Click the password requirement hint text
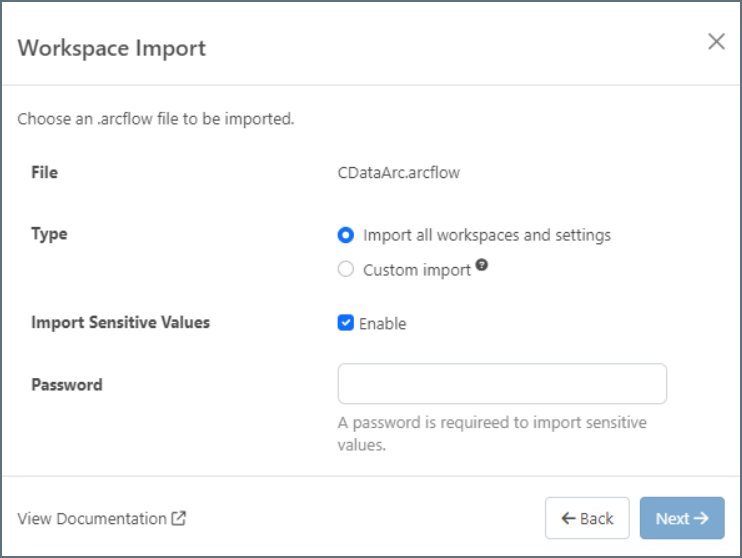This screenshot has height=558, width=742. point(492,433)
